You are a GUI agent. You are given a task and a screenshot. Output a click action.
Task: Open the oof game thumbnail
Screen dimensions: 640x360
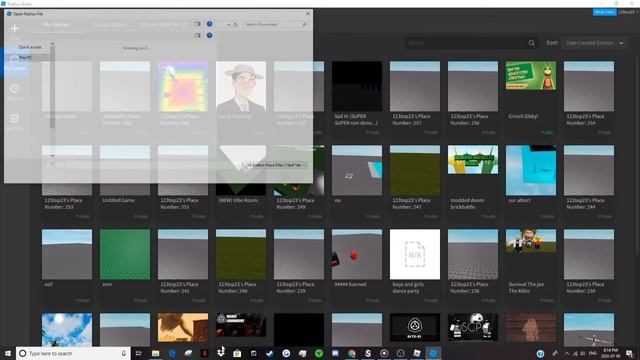(67, 254)
